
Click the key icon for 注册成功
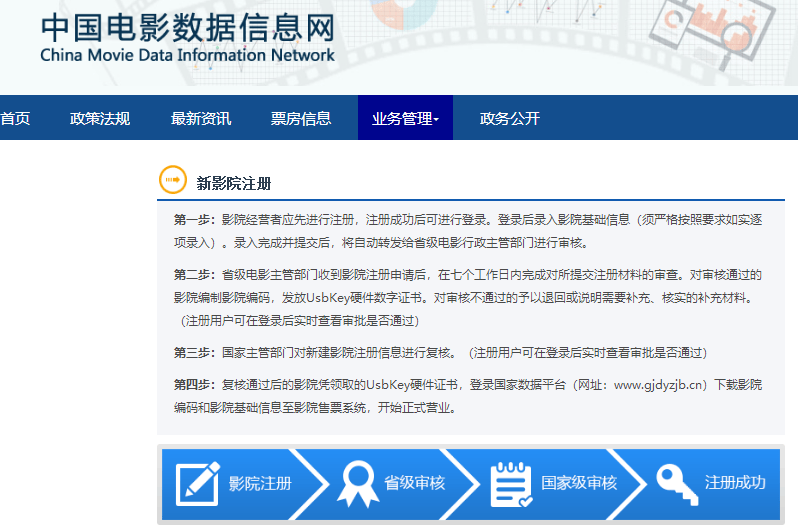click(677, 484)
